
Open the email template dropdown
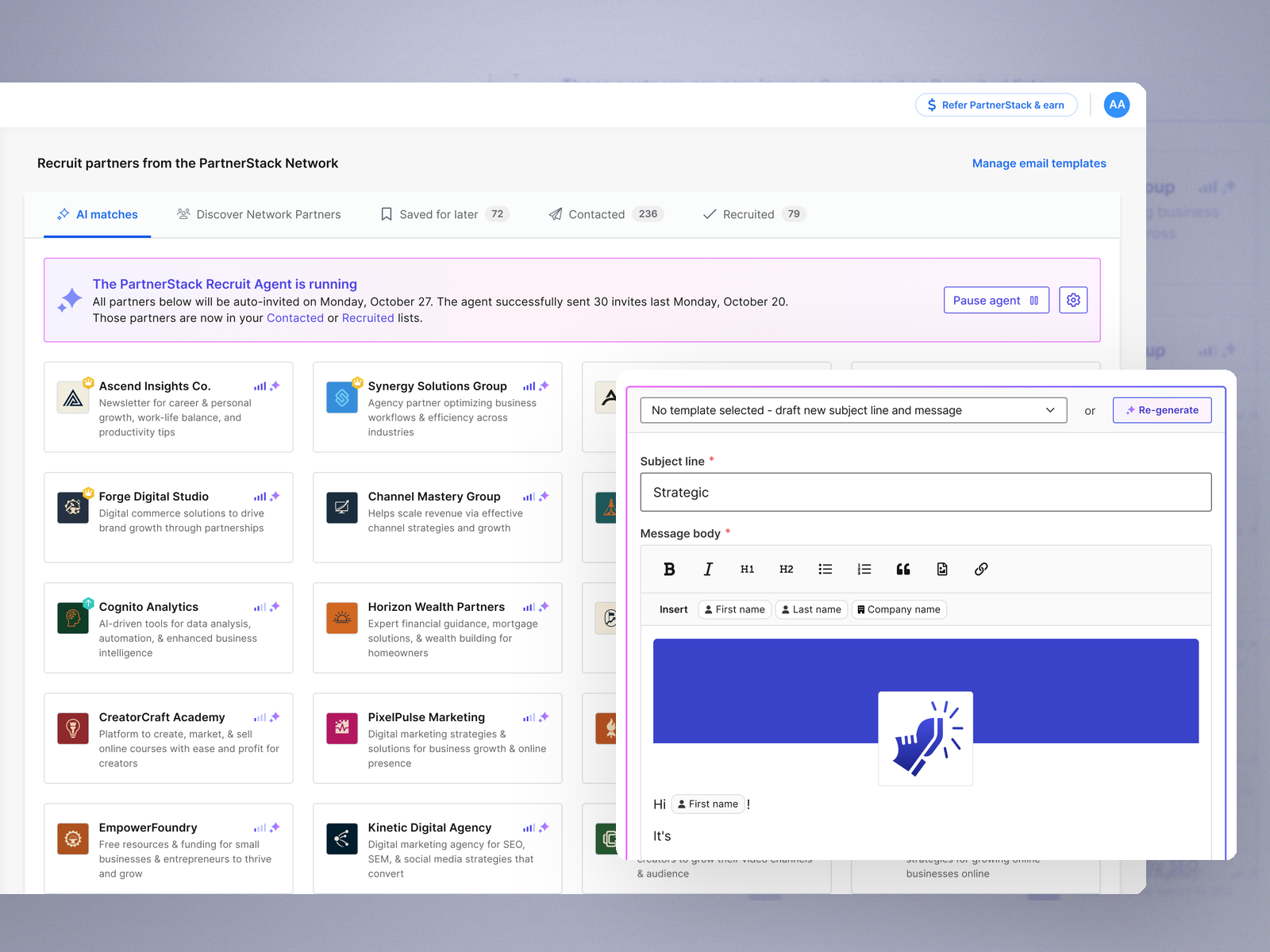tap(853, 410)
